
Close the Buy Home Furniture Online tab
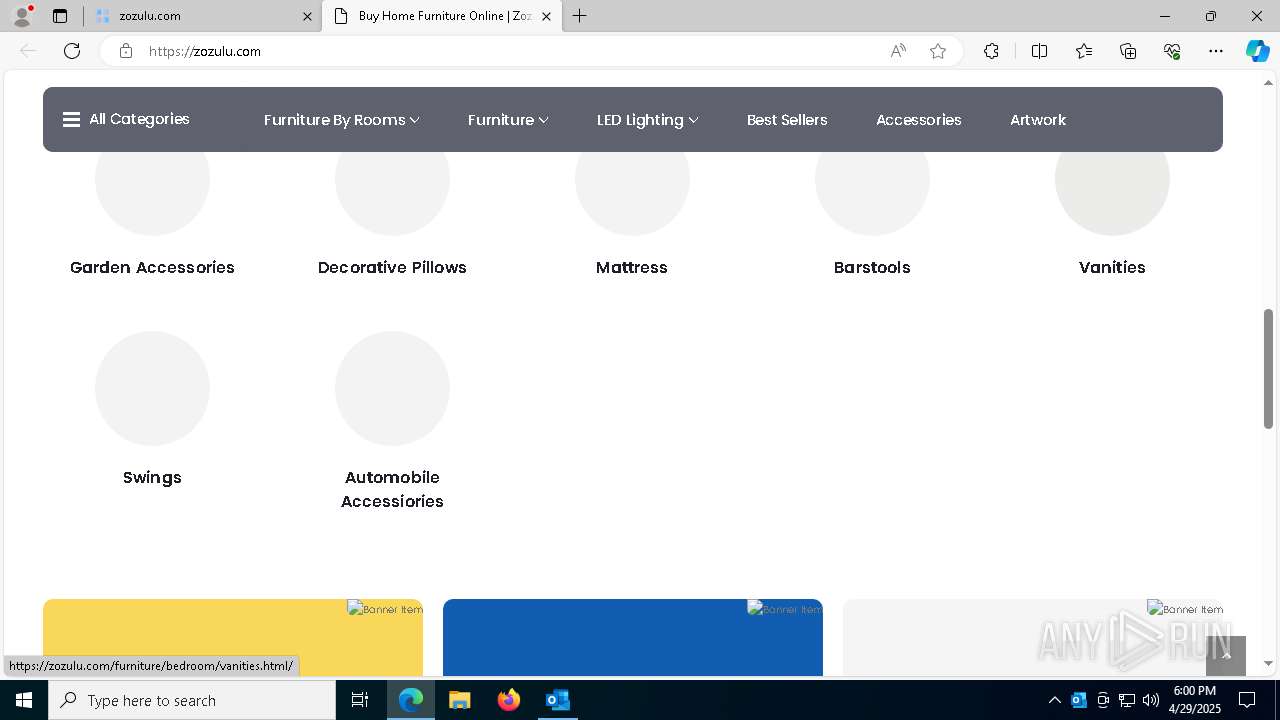546,16
